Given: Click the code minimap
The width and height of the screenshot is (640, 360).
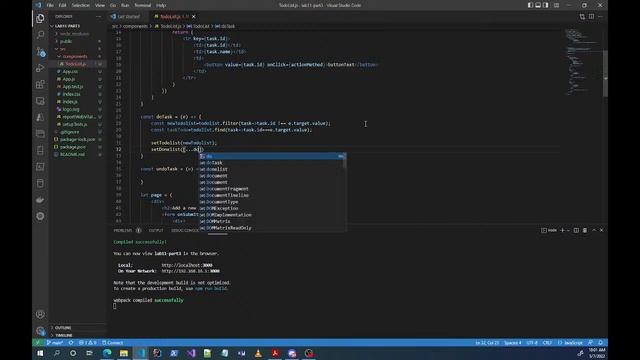Looking at the screenshot, I should pos(583,61).
